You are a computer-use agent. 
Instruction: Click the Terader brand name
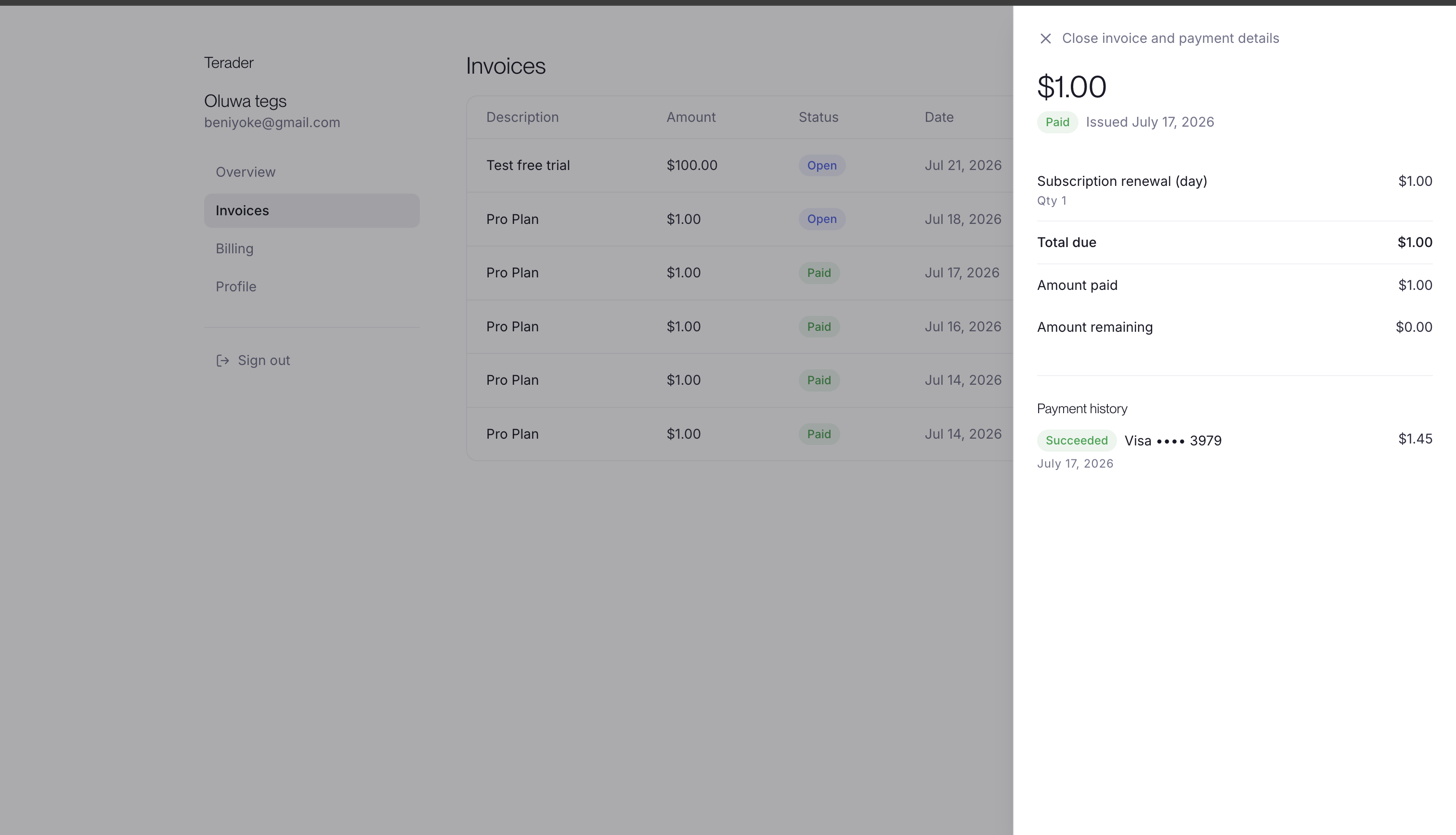[228, 63]
